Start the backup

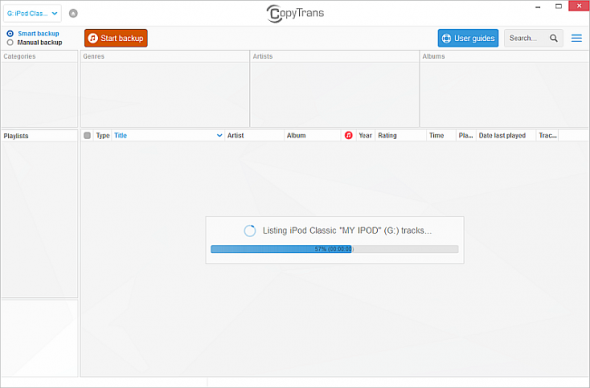[116, 38]
